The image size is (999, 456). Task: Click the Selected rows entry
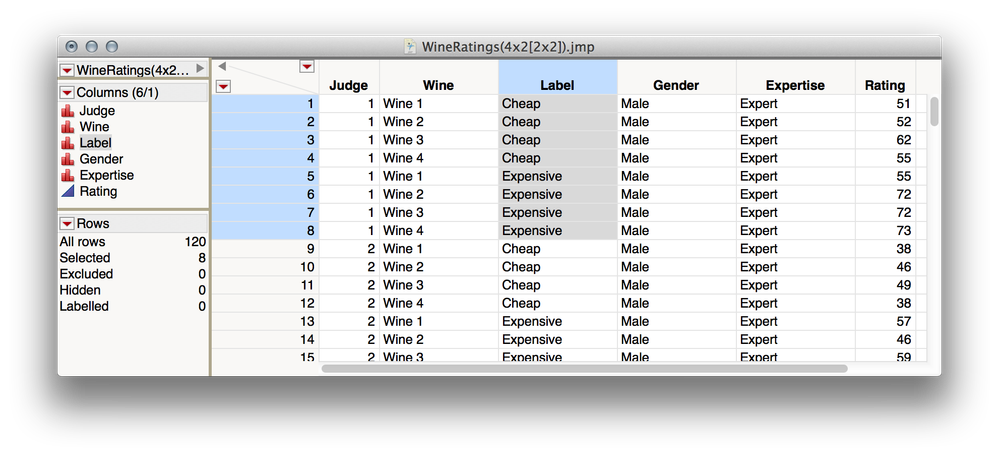[x=133, y=258]
